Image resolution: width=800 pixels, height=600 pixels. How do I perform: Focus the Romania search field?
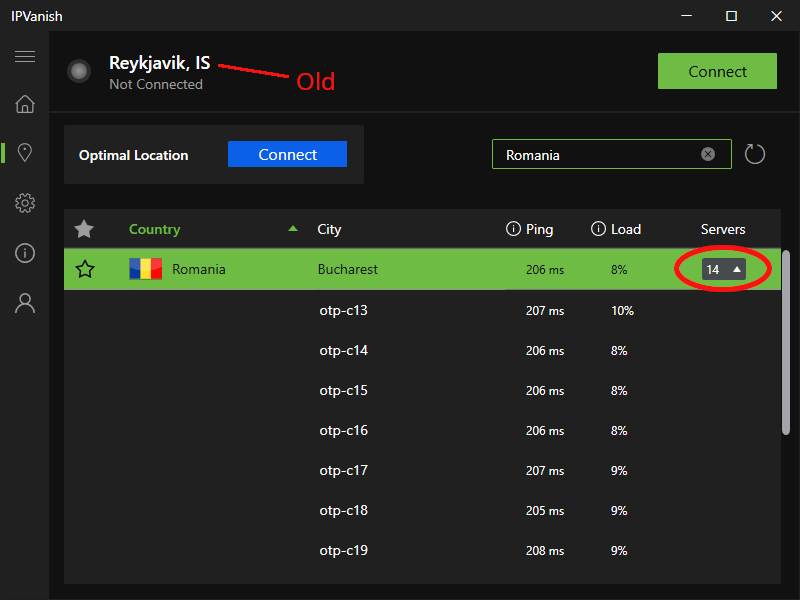(611, 154)
